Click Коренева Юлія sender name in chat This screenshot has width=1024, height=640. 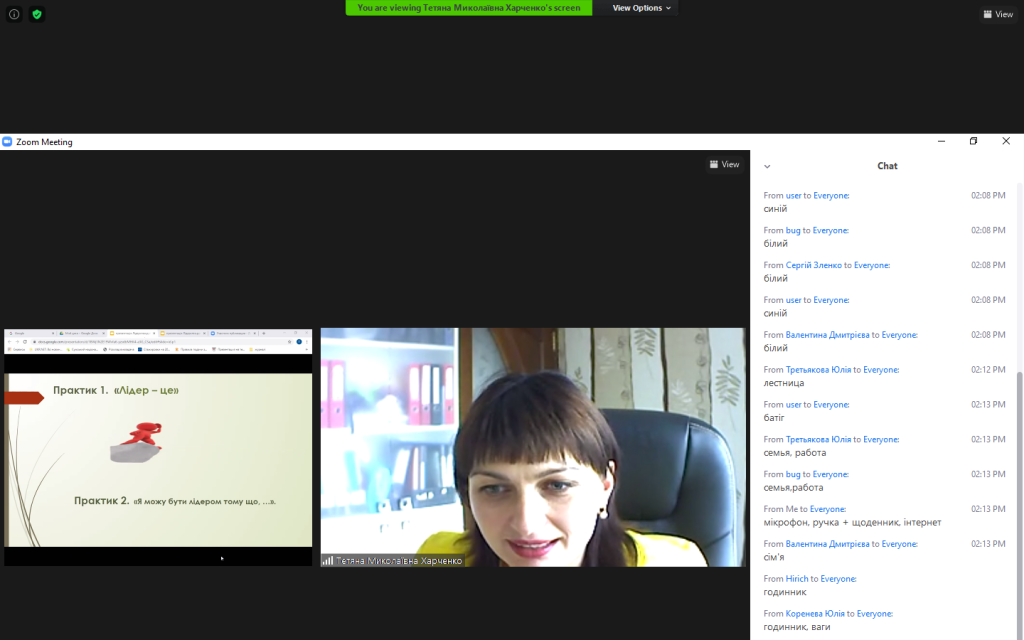click(815, 614)
